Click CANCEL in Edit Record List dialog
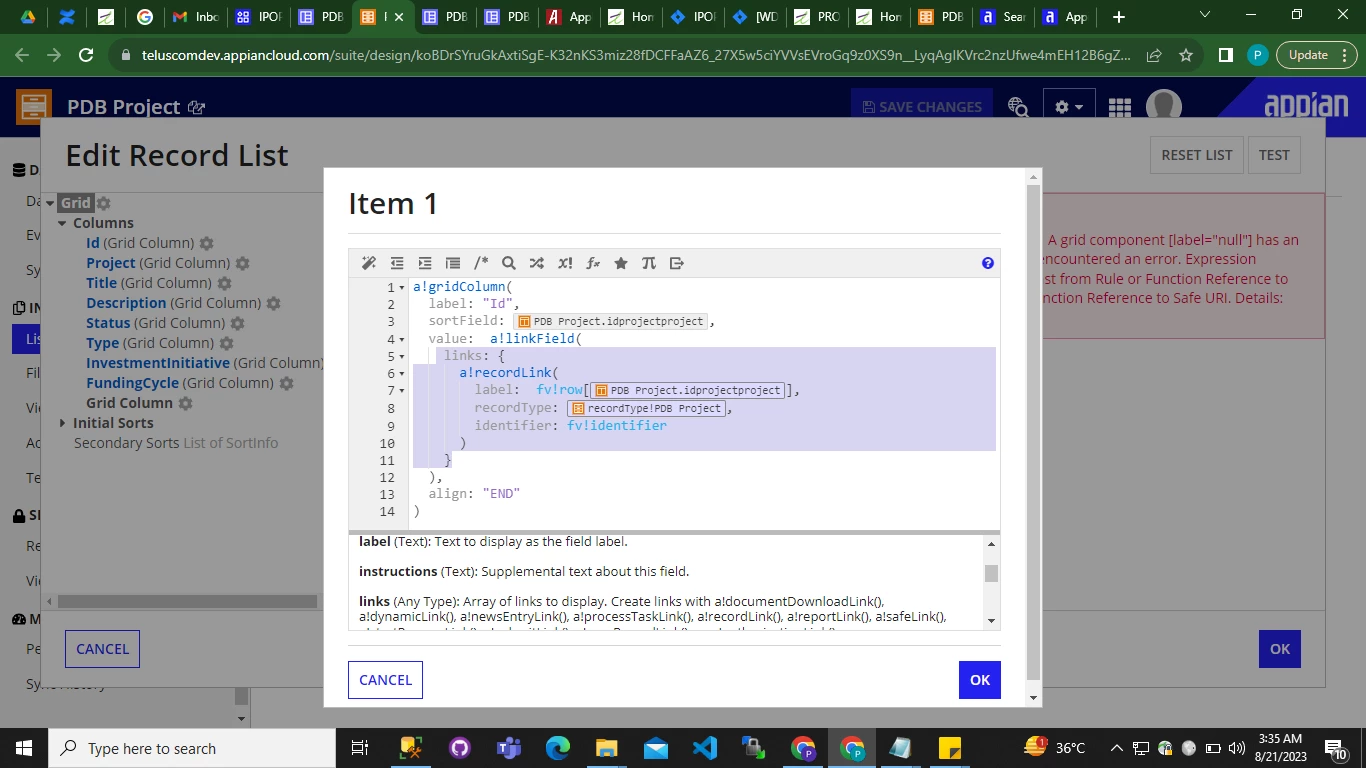This screenshot has height=768, width=1366. (102, 649)
